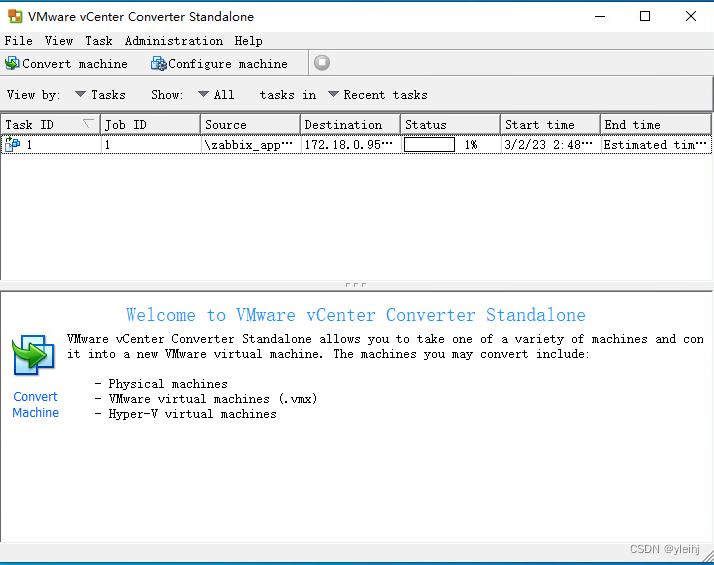The image size is (714, 565).
Task: Sort by the Task ID column header
Action: 50,125
